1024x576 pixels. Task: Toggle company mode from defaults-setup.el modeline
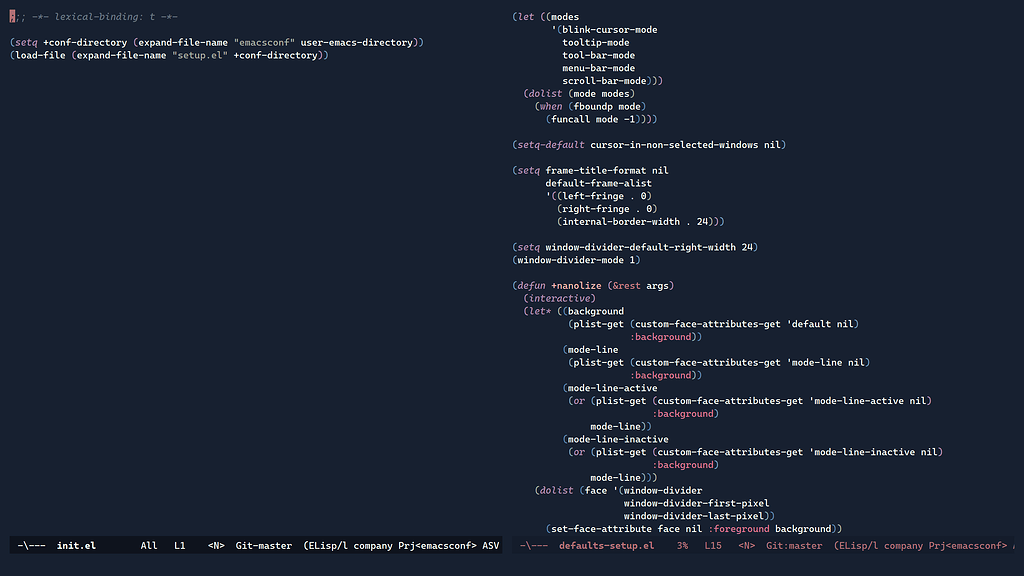(x=903, y=545)
